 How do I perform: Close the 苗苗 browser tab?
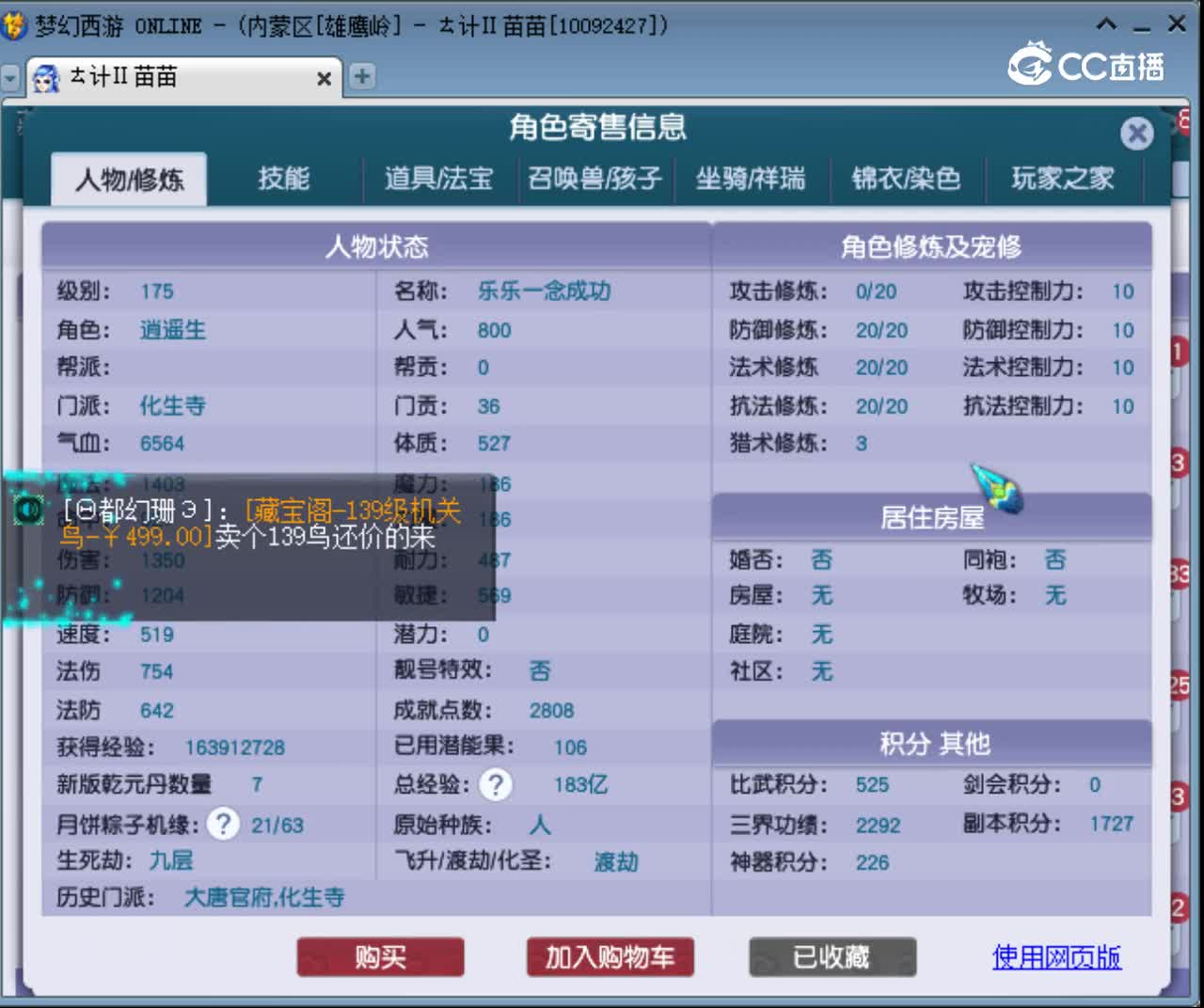coord(324,78)
